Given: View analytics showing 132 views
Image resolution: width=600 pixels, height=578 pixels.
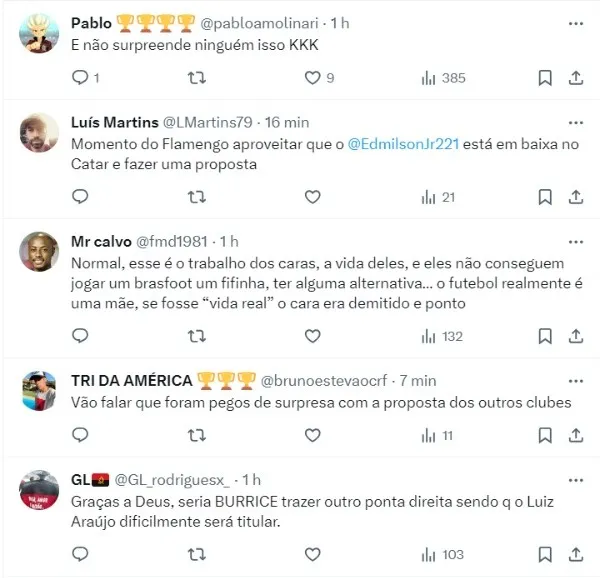Looking at the screenshot, I should pos(442,337).
